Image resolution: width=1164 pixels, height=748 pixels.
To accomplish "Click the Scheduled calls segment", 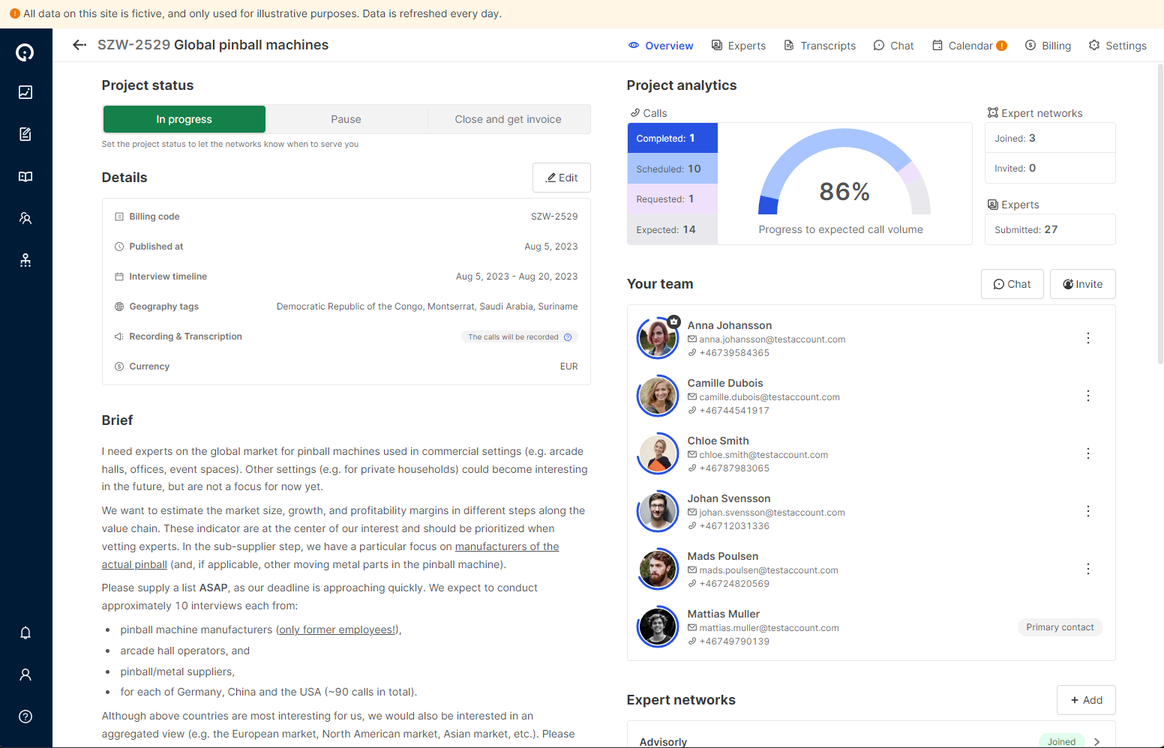I will 673,168.
